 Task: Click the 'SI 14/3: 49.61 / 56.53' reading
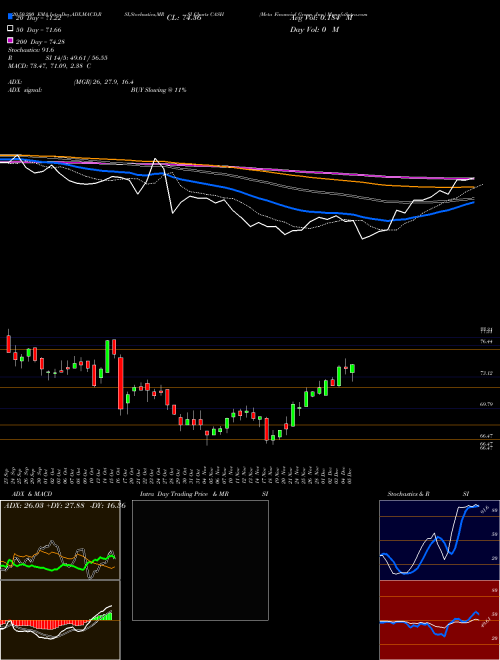pos(77,58)
